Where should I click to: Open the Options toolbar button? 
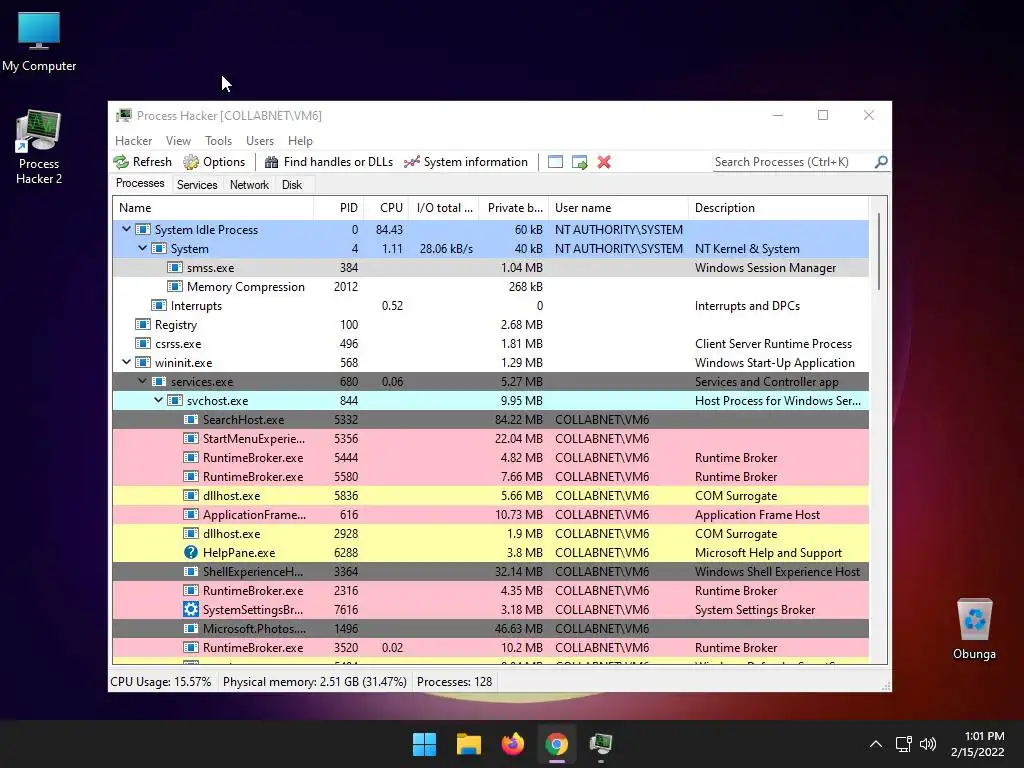(214, 162)
